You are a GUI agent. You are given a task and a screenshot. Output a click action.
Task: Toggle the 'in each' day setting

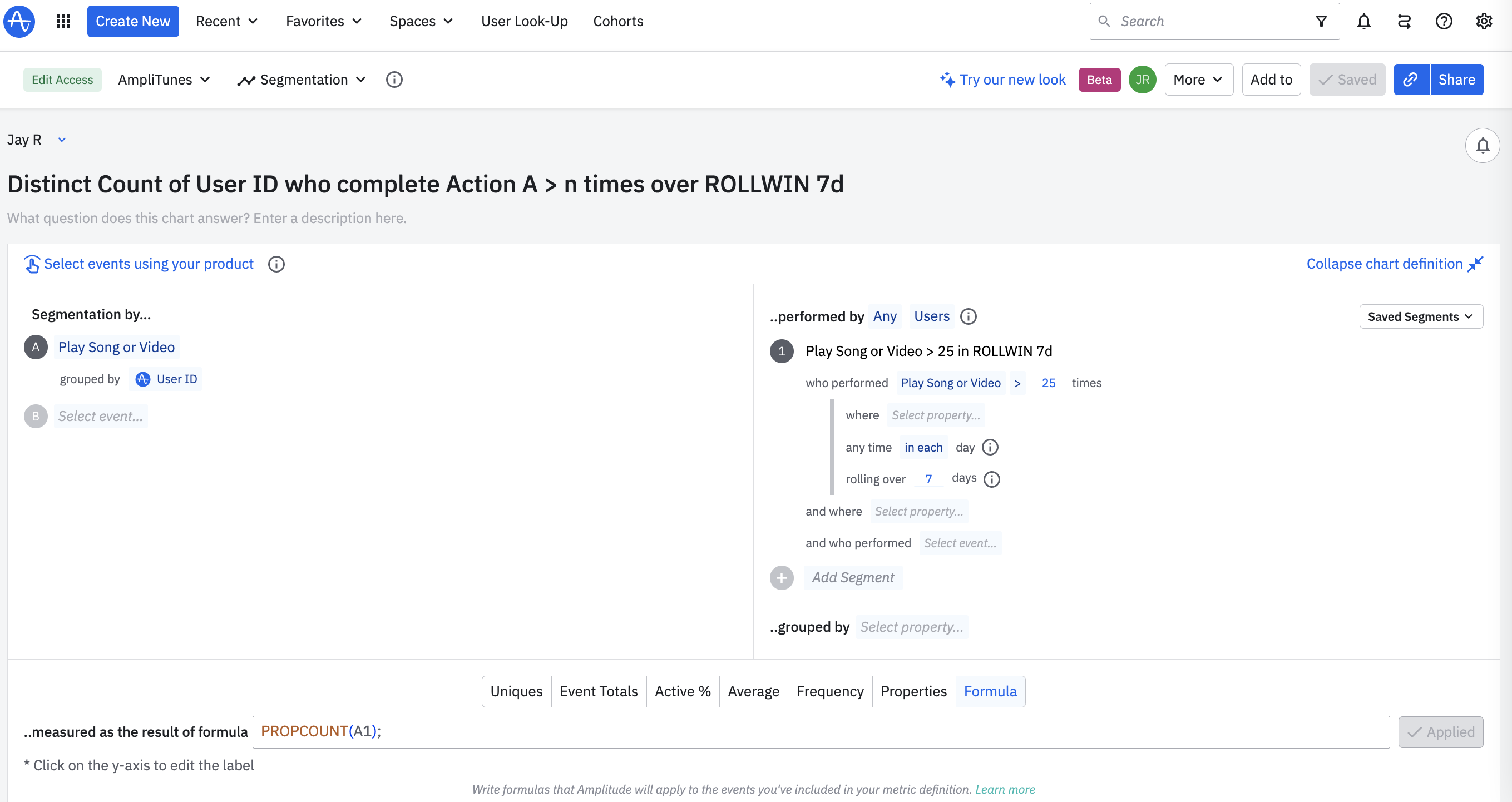pyautogui.click(x=923, y=447)
